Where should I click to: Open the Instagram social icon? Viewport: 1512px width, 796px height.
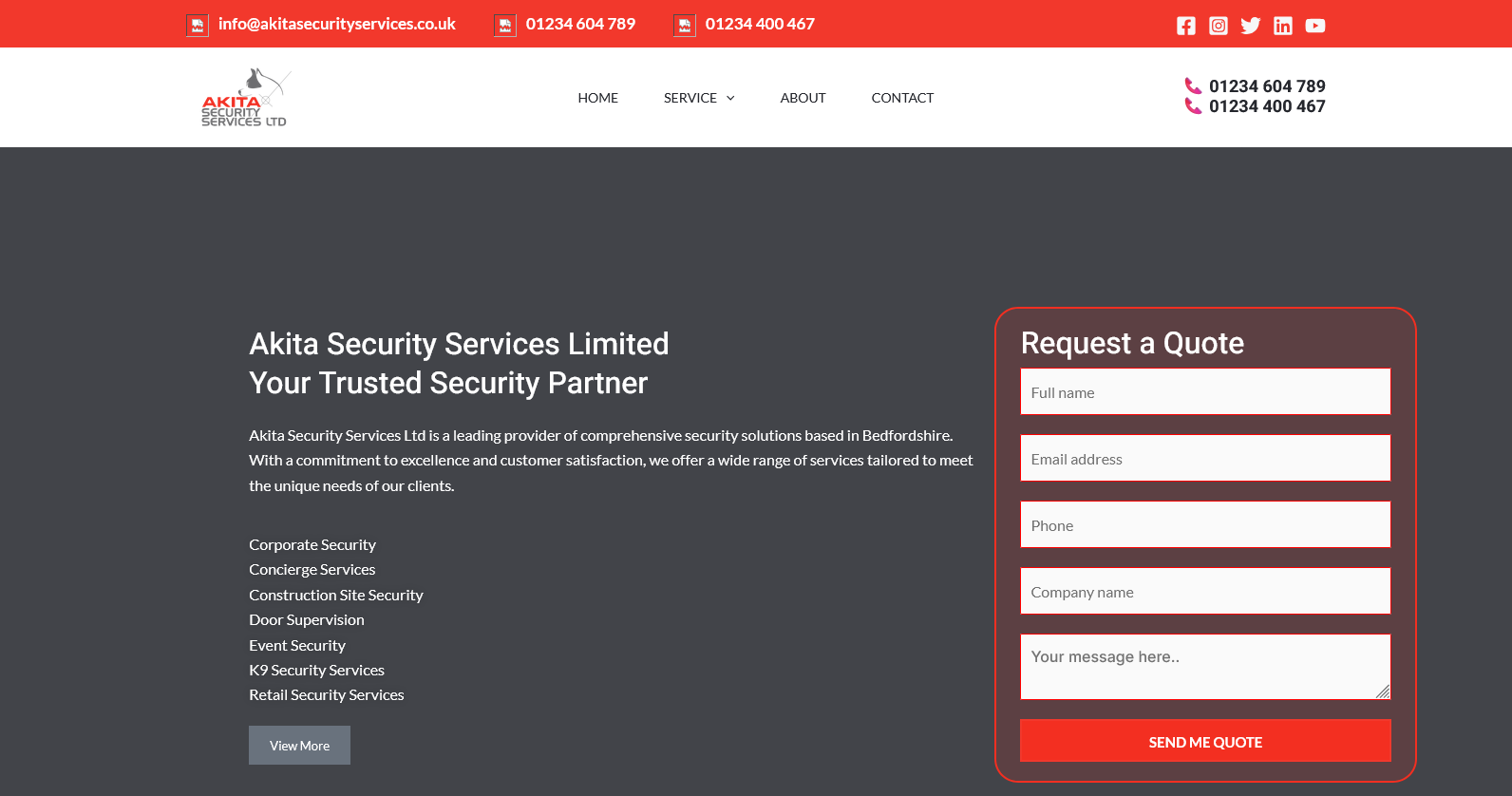coord(1218,26)
